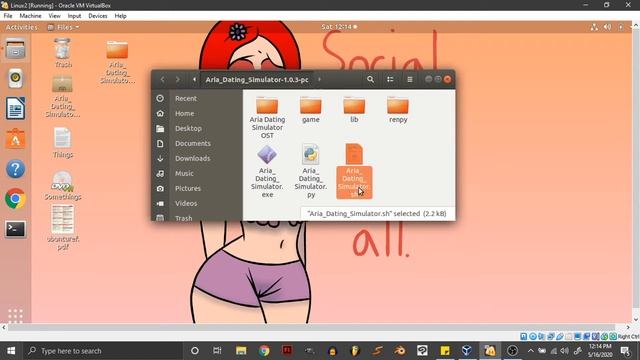The width and height of the screenshot is (640, 360).
Task: Open the Files app menu in top bar
Action: (x=63, y=27)
